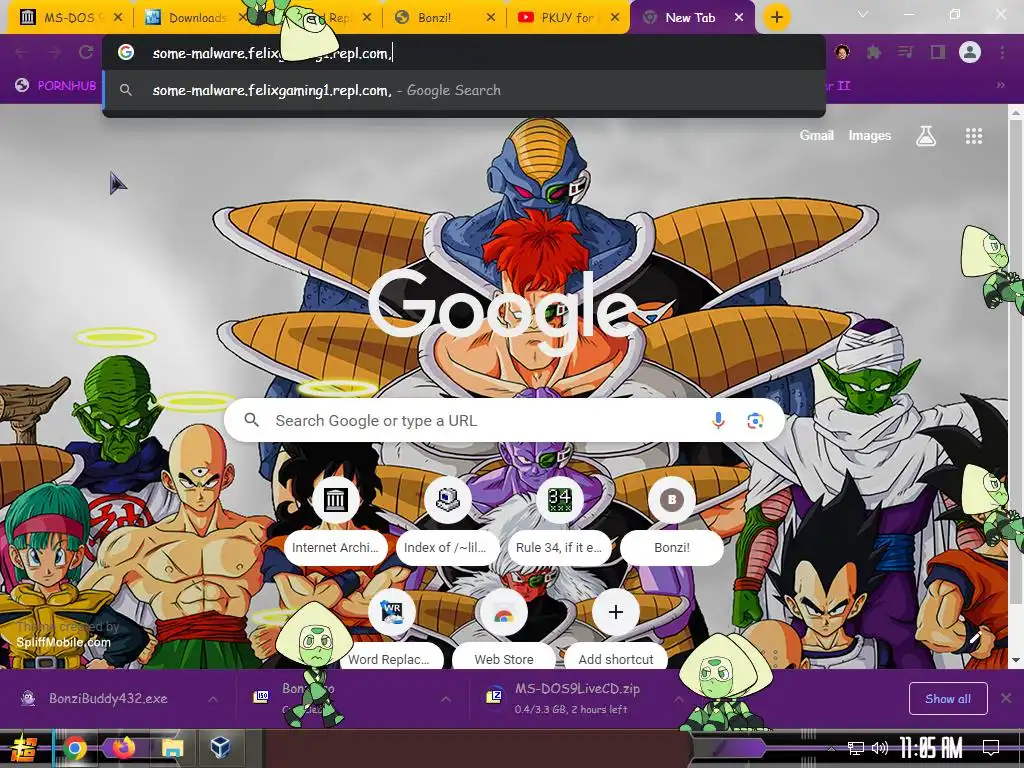Viewport: 1024px width, 768px height.
Task: Close the PKUY YouTube tab
Action: point(615,18)
